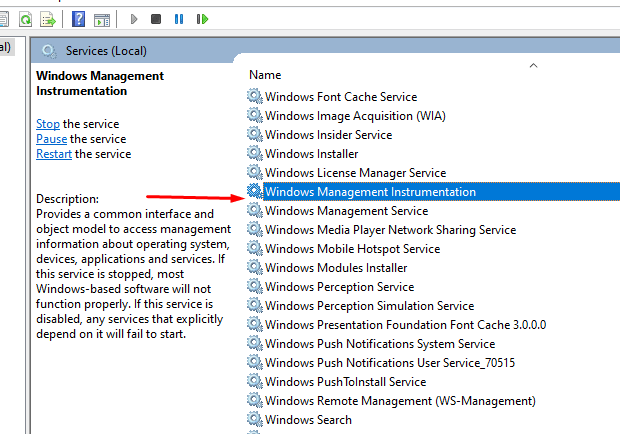Sort services by the Name column header
Viewport: 620px width, 434px height.
coord(265,75)
